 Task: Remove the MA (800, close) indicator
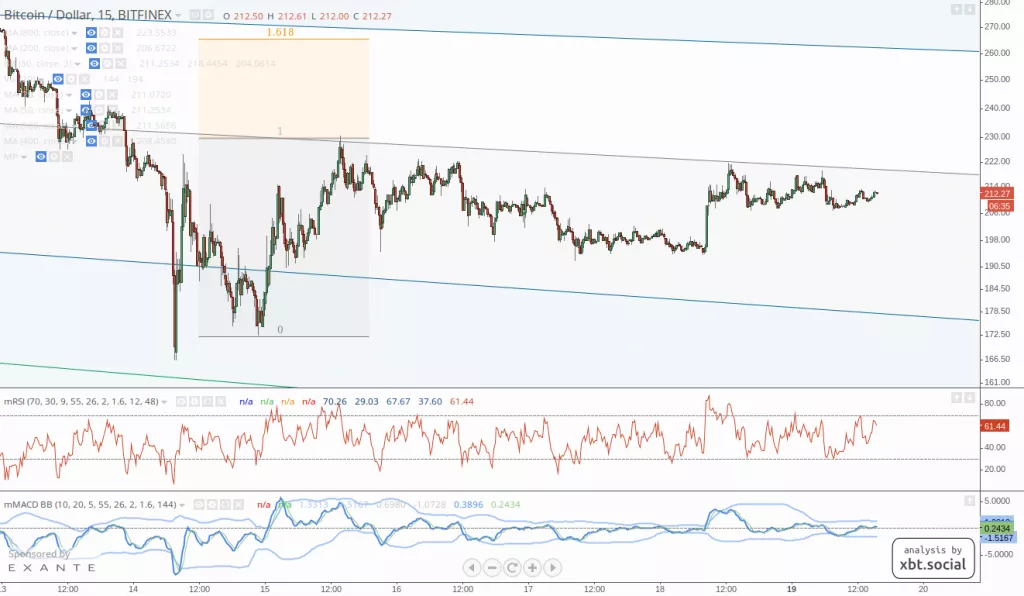pyautogui.click(x=117, y=32)
